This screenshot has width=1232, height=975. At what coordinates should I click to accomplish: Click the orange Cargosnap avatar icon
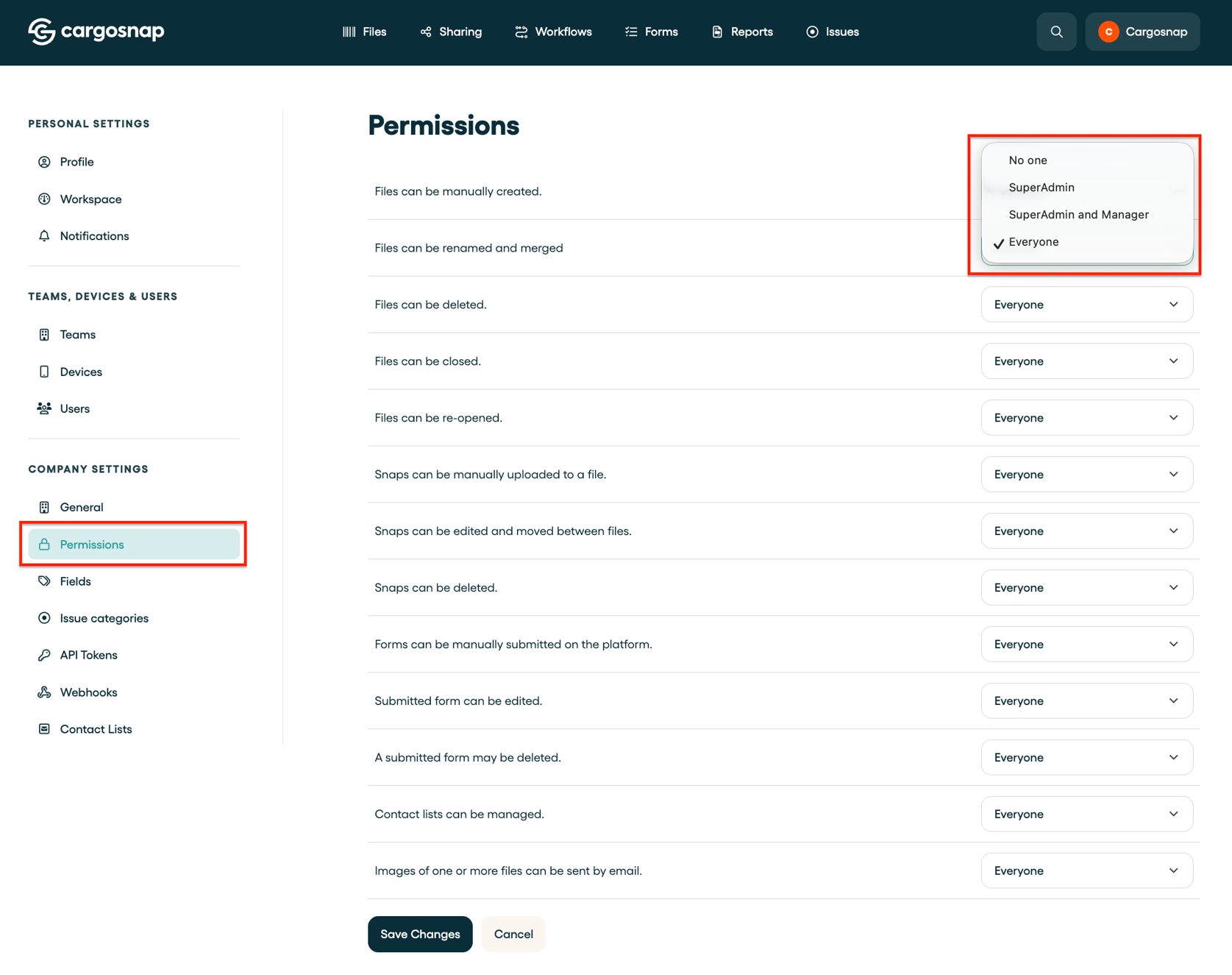tap(1108, 32)
